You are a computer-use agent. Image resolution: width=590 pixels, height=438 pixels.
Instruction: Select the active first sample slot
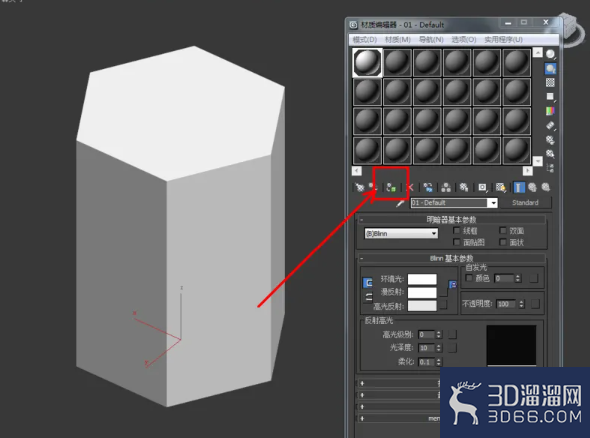367,62
